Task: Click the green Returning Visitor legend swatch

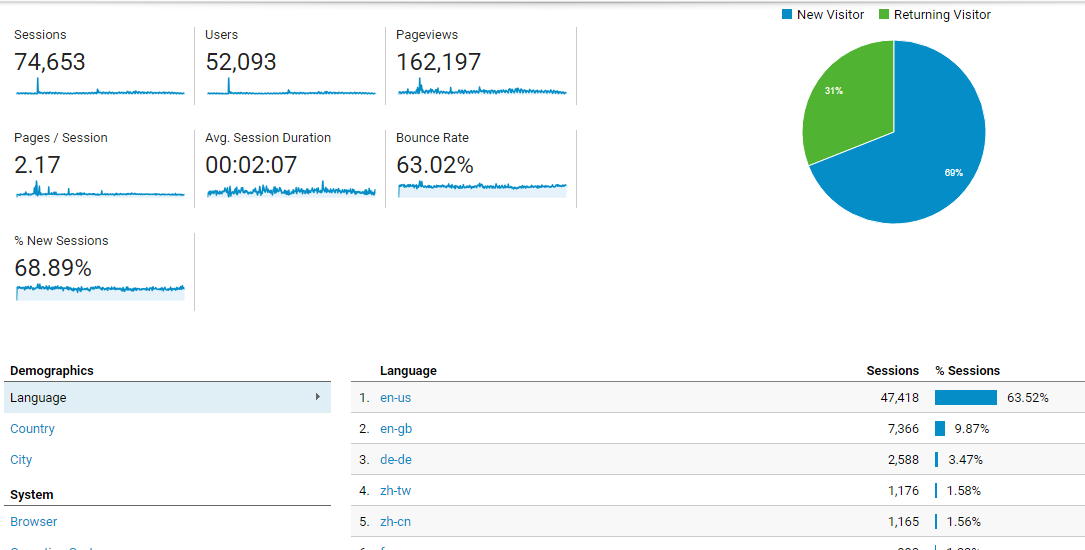Action: pos(884,15)
